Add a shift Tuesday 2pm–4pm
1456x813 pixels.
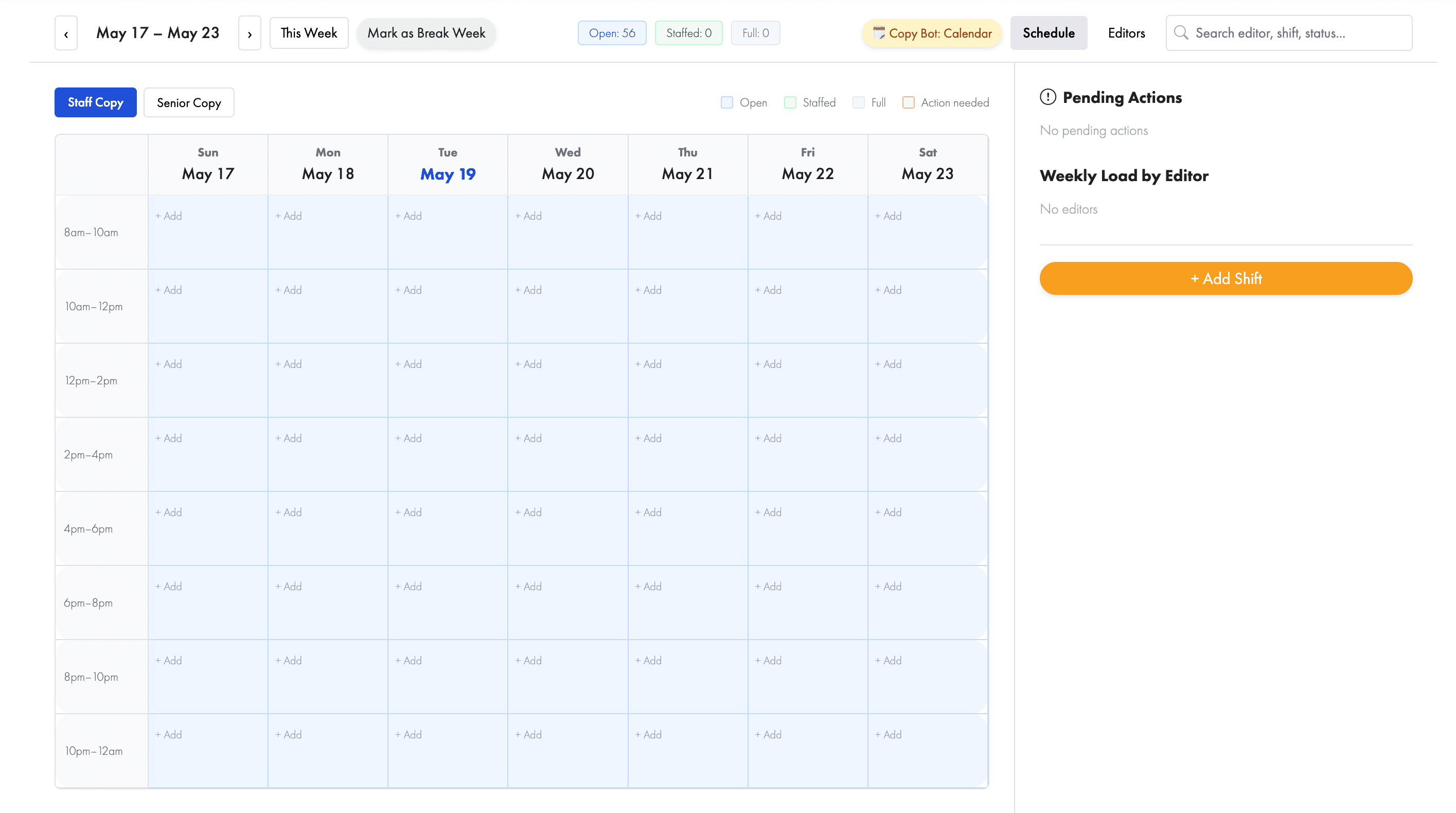(x=408, y=438)
